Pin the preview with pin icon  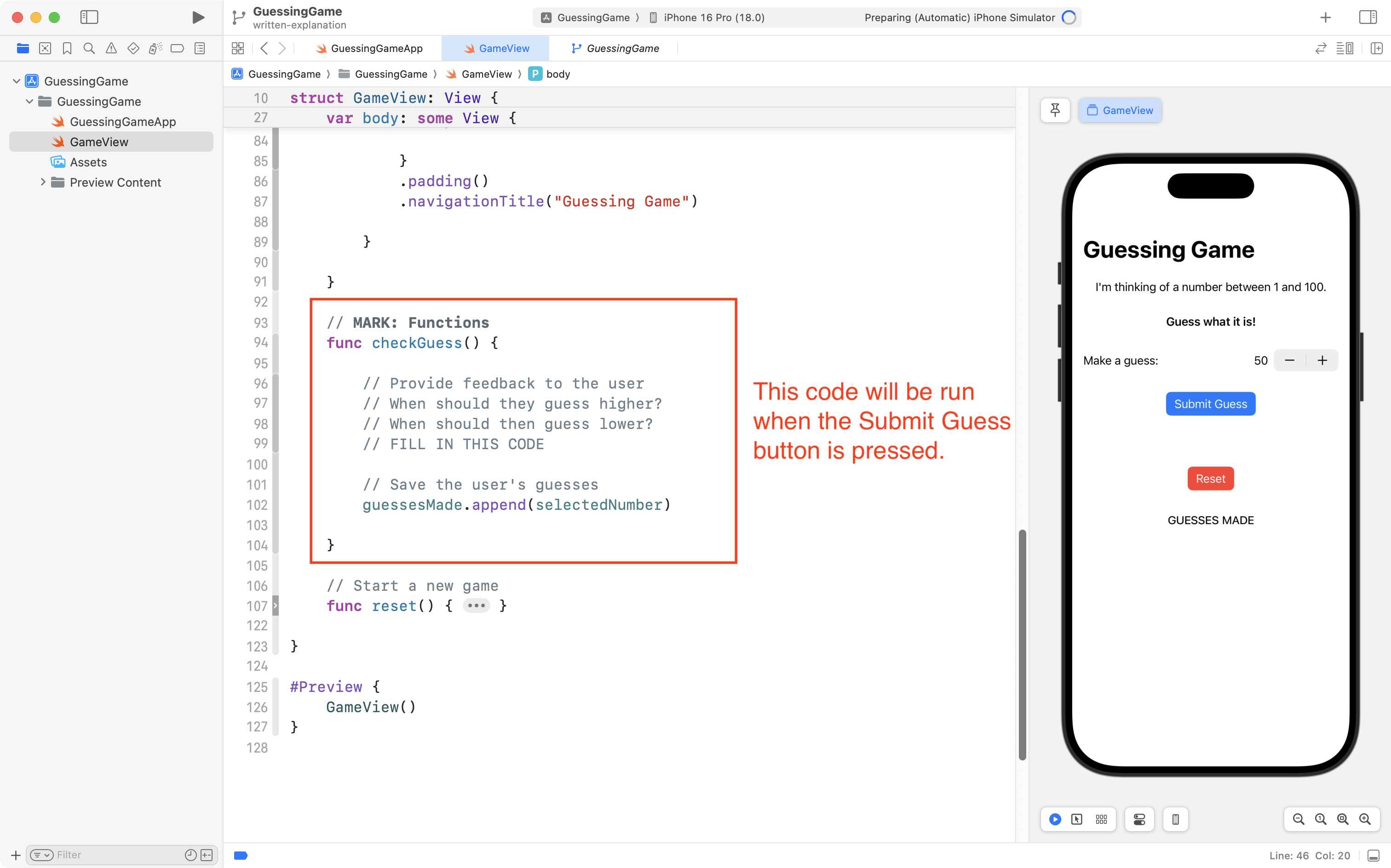click(x=1055, y=110)
